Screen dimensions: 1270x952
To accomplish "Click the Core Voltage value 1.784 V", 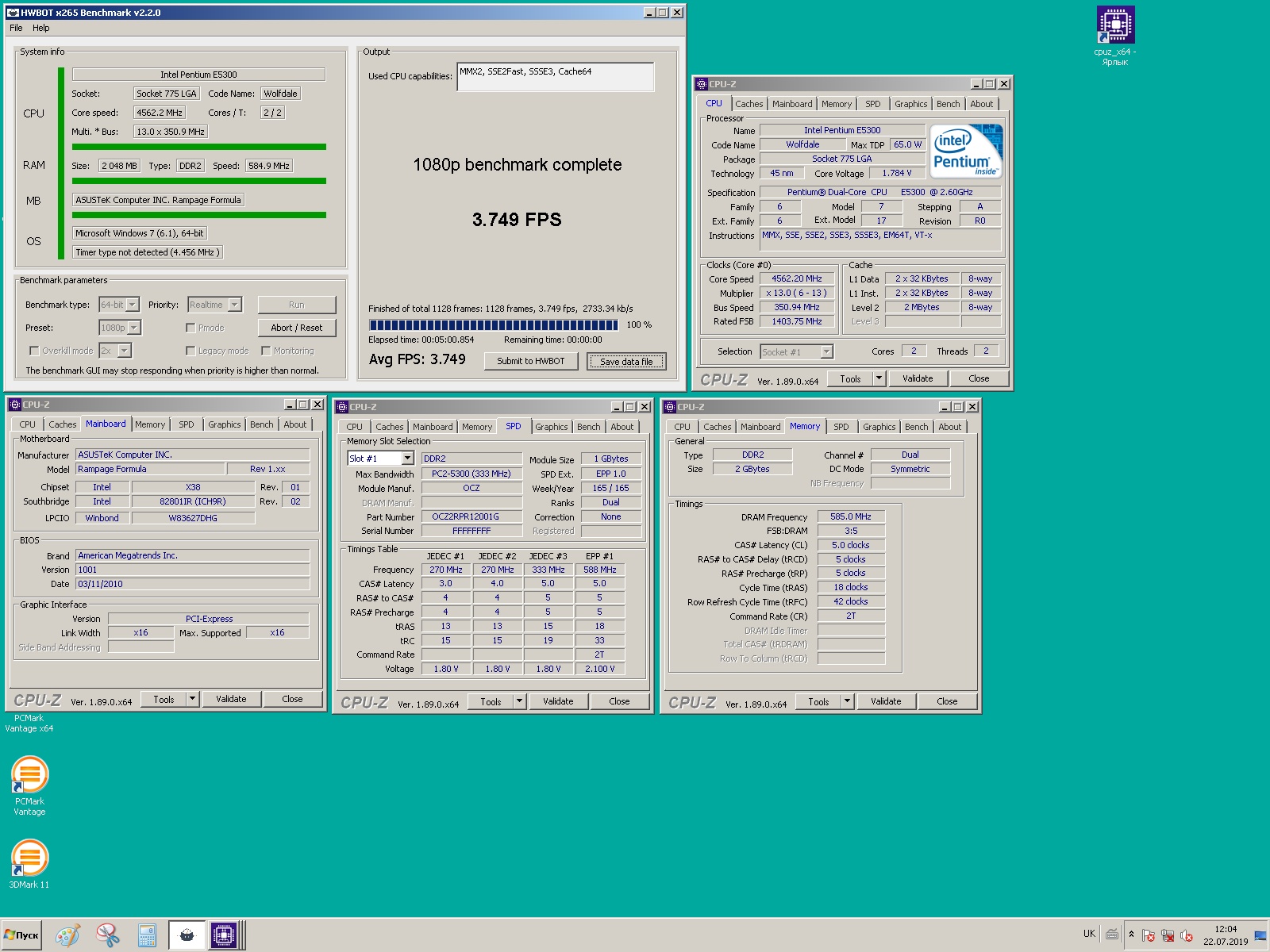I will (x=897, y=173).
